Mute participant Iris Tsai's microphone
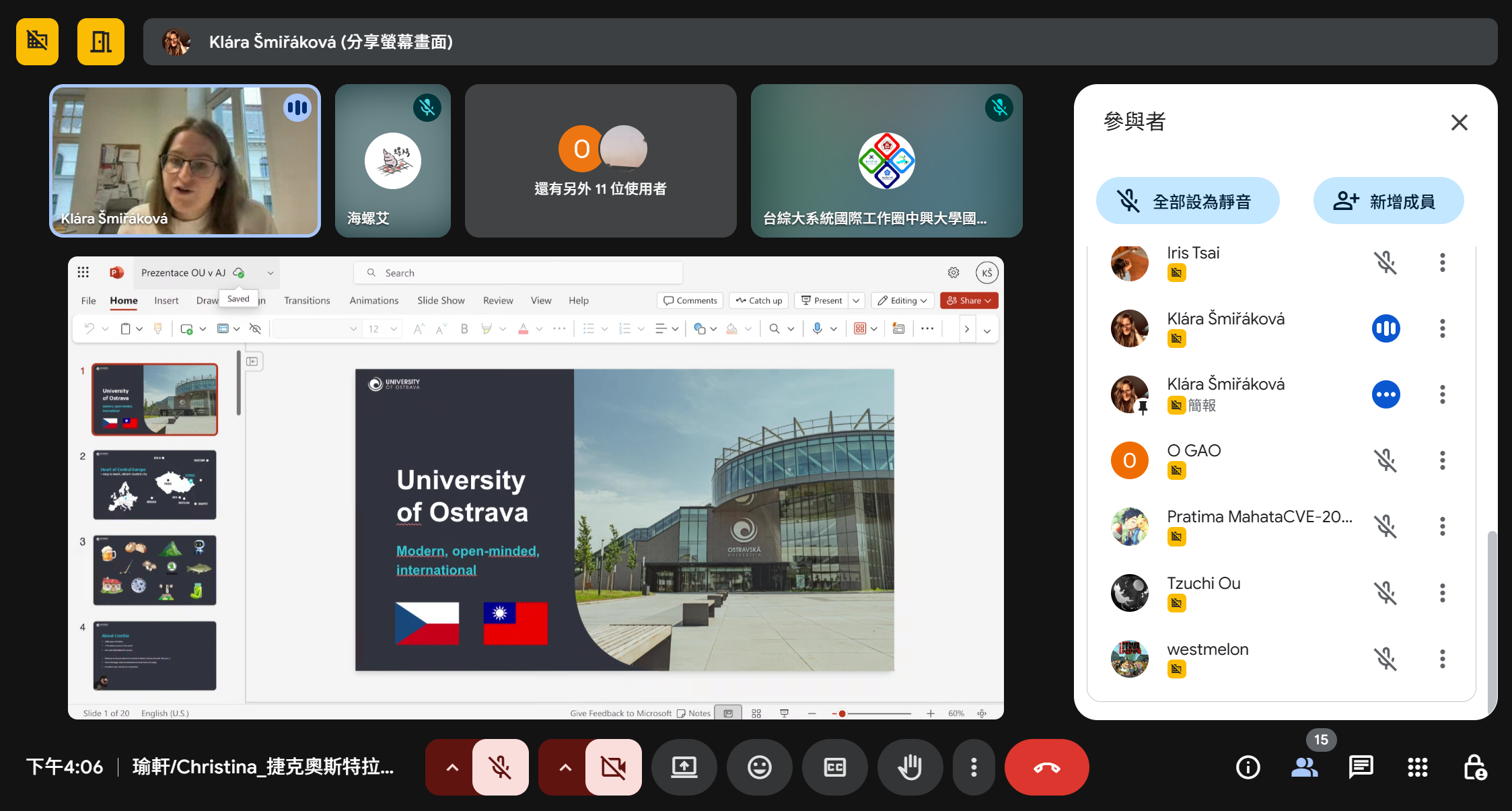Screen dimensions: 1512x811 [x=1385, y=262]
